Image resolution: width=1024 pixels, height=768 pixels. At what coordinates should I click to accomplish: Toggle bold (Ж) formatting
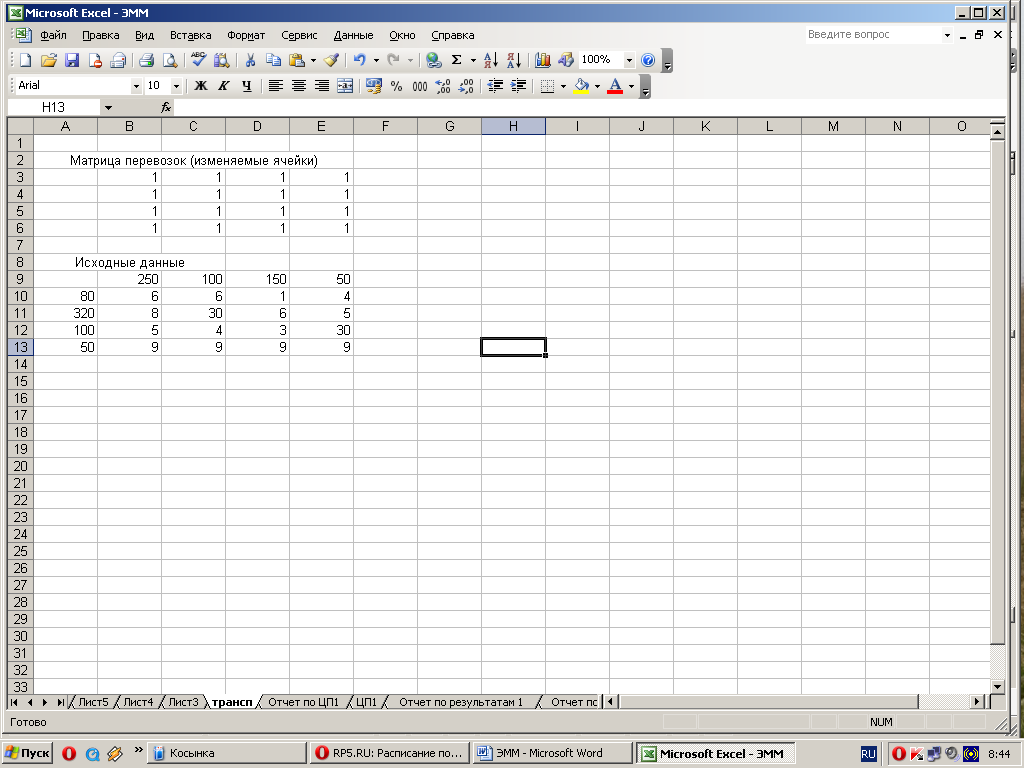pos(201,86)
